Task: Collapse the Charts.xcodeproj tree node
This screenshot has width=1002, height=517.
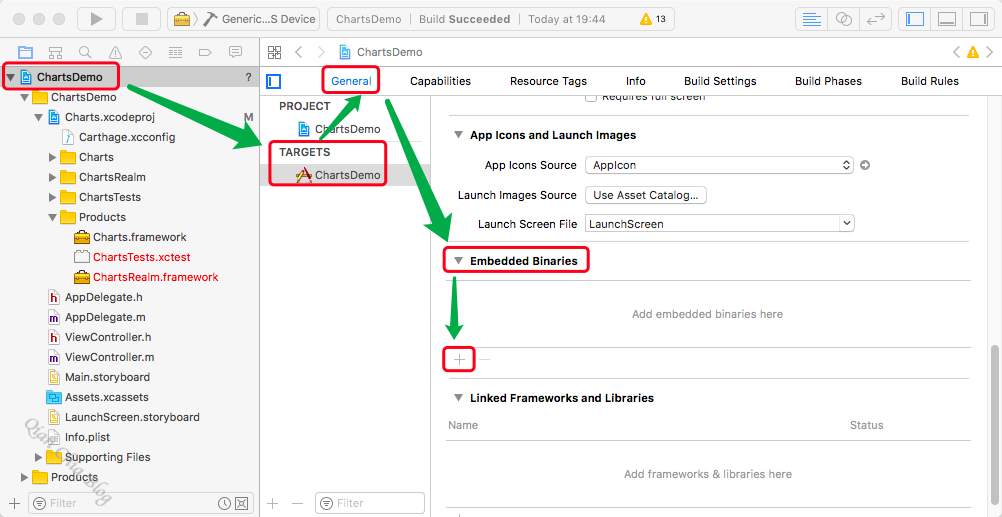Action: pos(39,117)
